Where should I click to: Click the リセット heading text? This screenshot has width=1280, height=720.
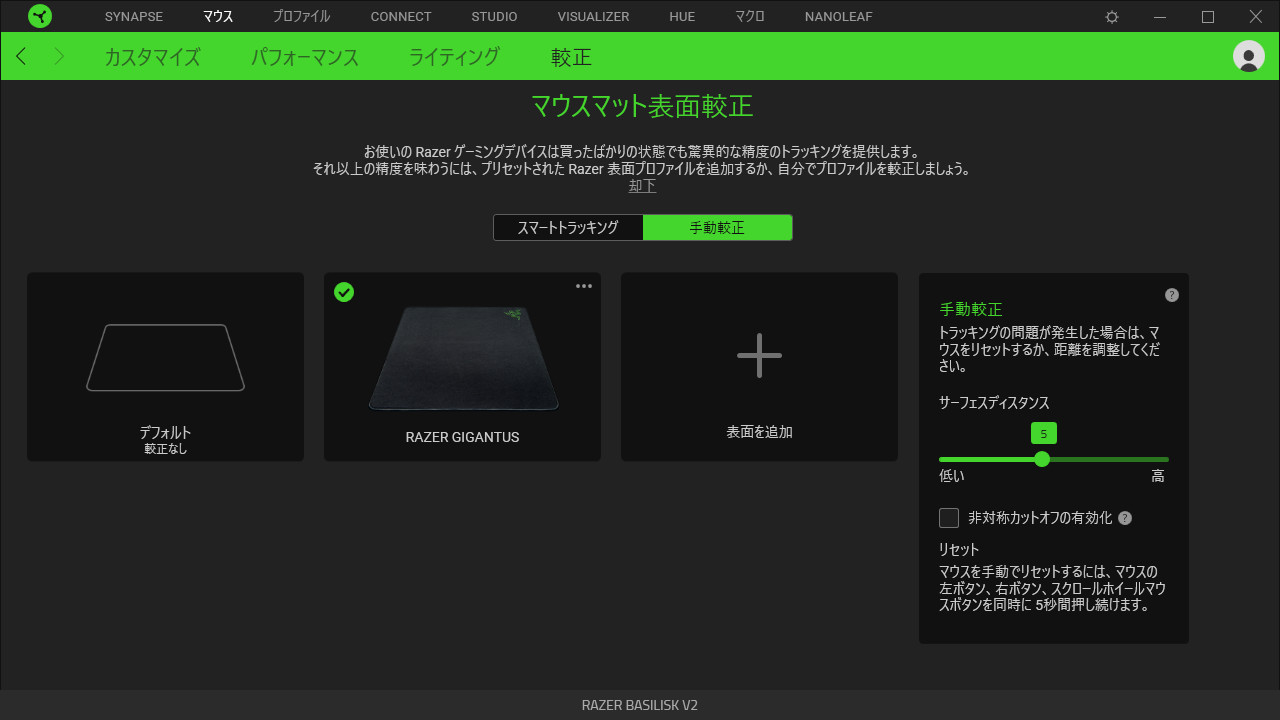(959, 549)
